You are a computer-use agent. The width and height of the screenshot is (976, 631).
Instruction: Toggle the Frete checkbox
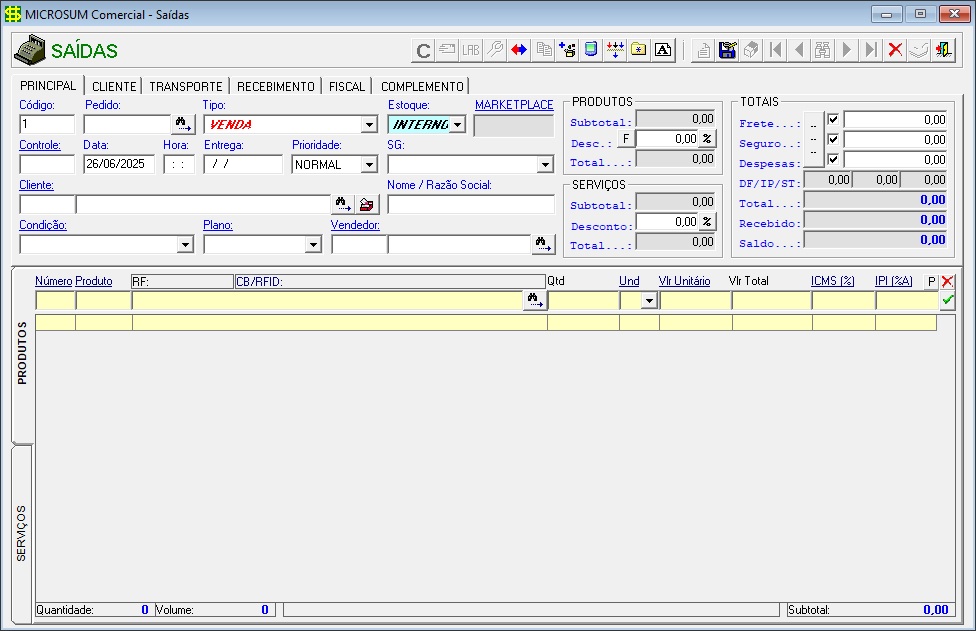pyautogui.click(x=833, y=120)
